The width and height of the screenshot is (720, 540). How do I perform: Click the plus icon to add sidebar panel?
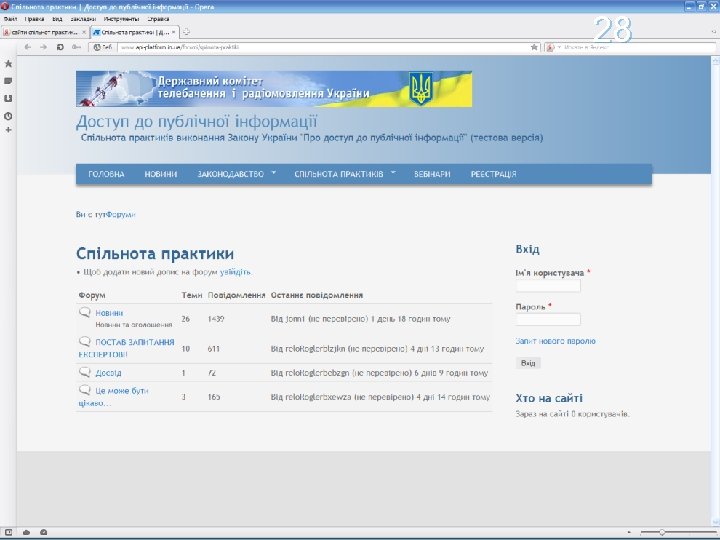[8, 130]
